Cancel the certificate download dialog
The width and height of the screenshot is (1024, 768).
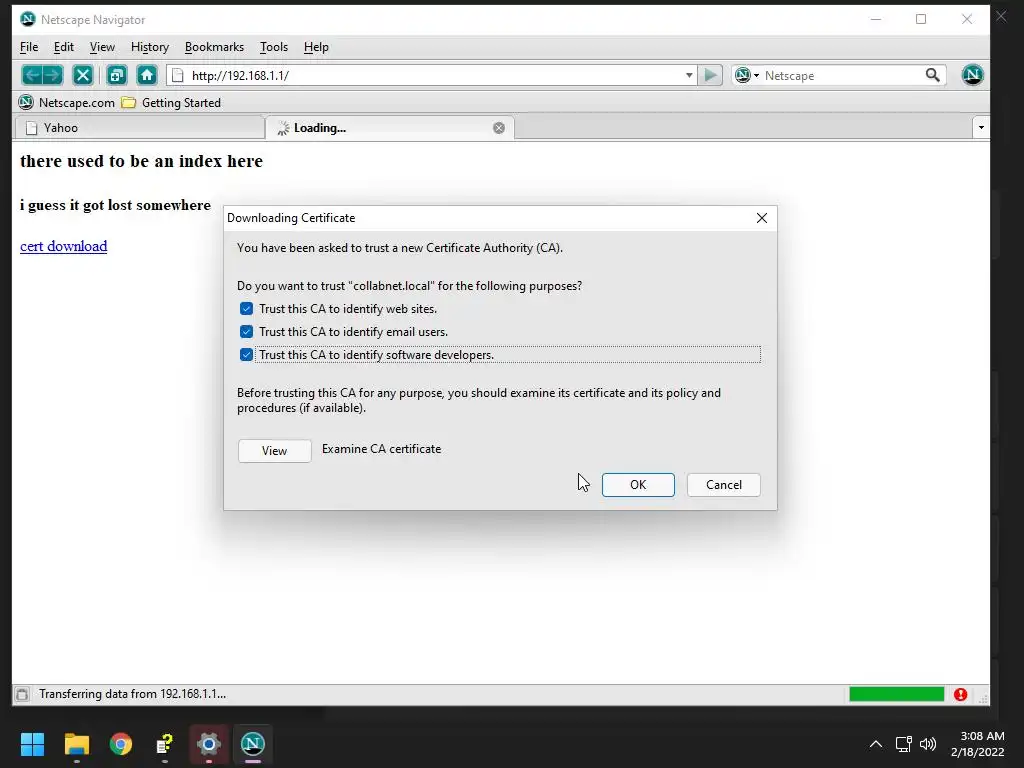click(724, 485)
